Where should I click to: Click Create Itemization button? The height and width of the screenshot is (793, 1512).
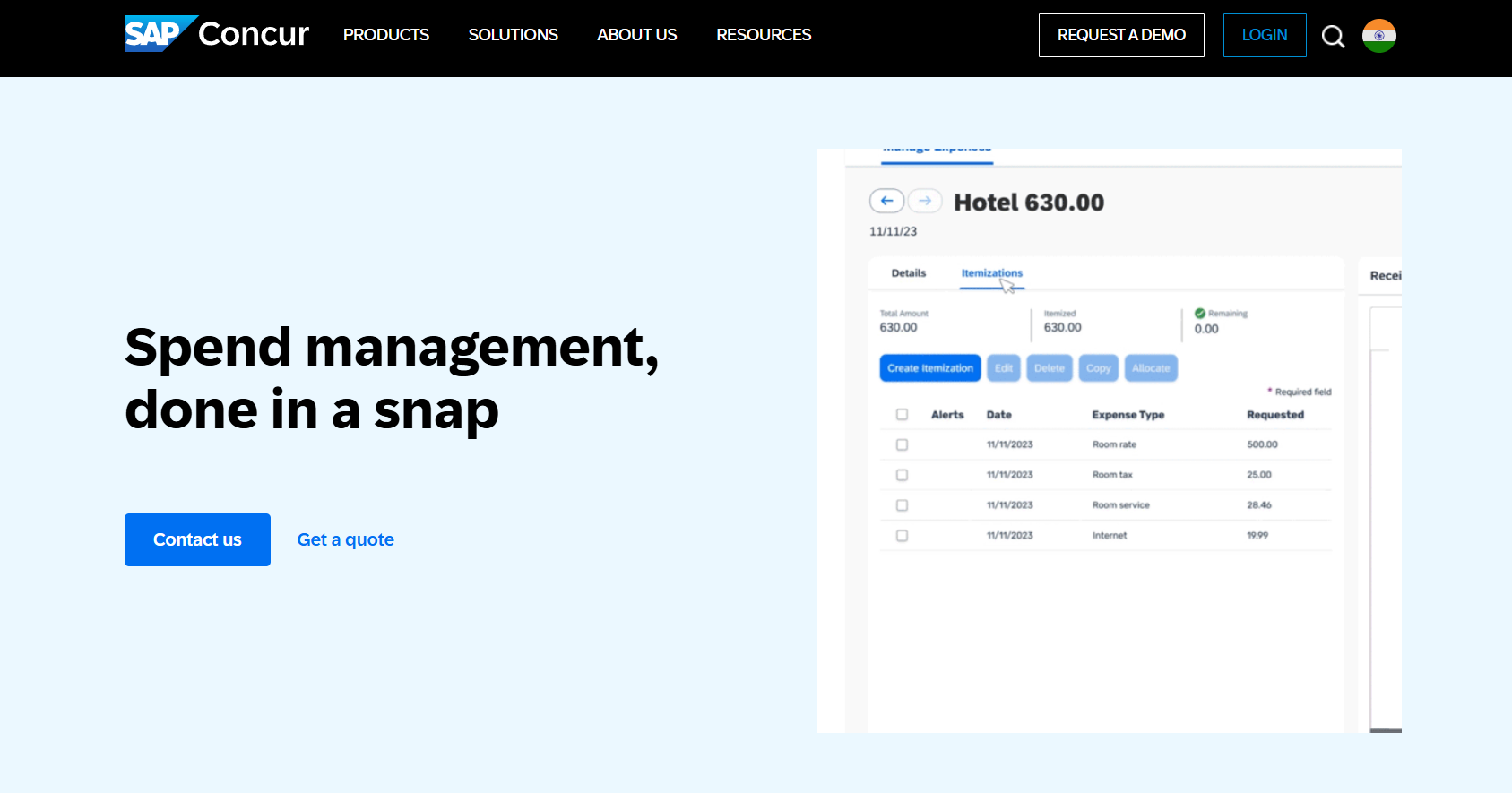(x=930, y=368)
